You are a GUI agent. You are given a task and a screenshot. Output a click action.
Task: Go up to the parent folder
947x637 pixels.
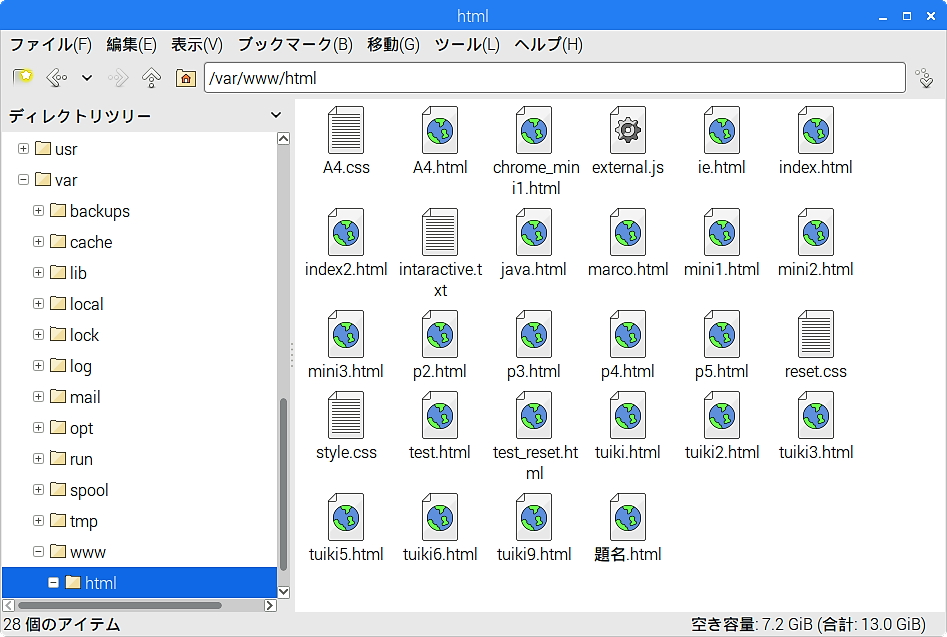coord(152,78)
